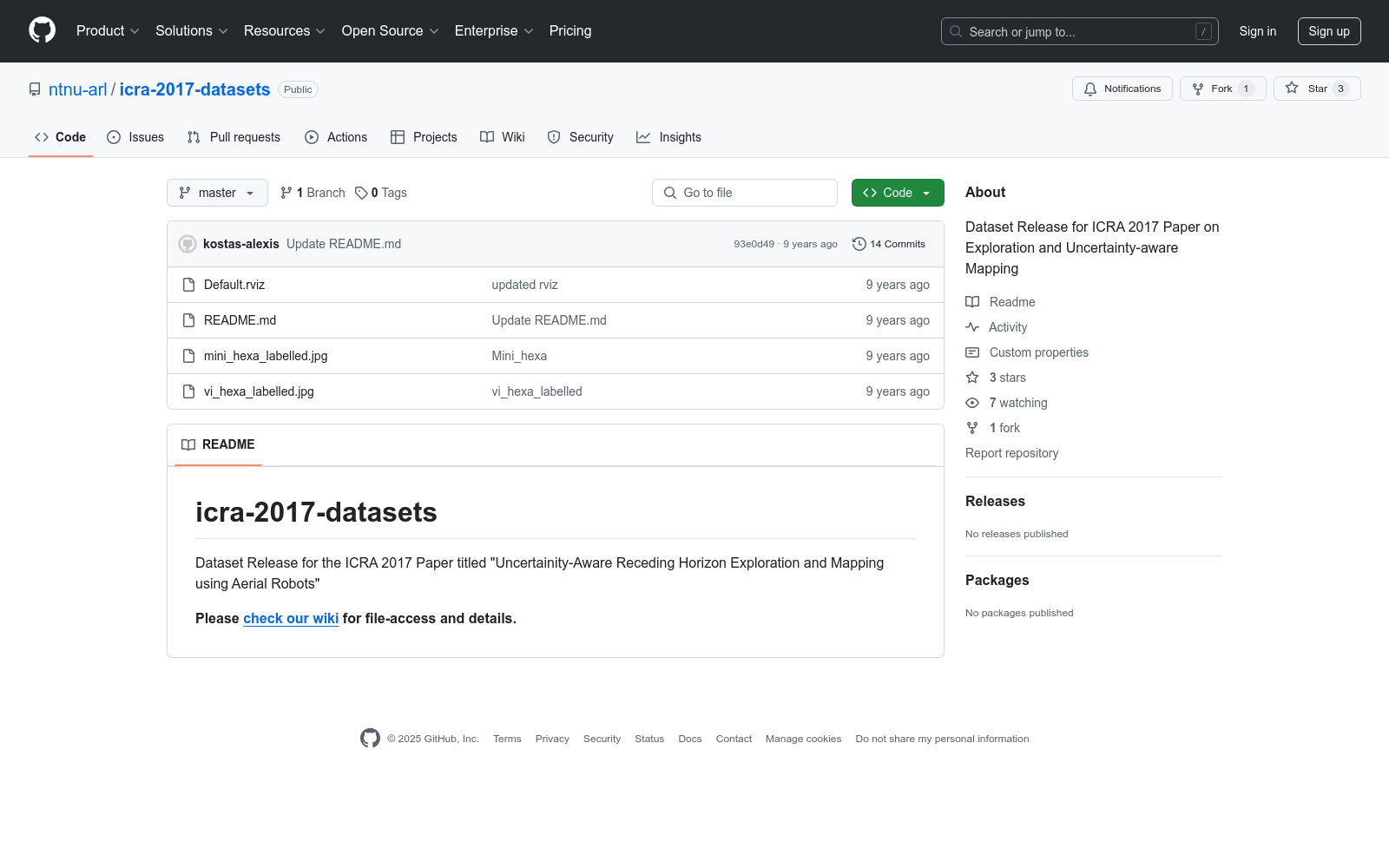View the 14 Commits history
1389x868 pixels.
coord(889,244)
